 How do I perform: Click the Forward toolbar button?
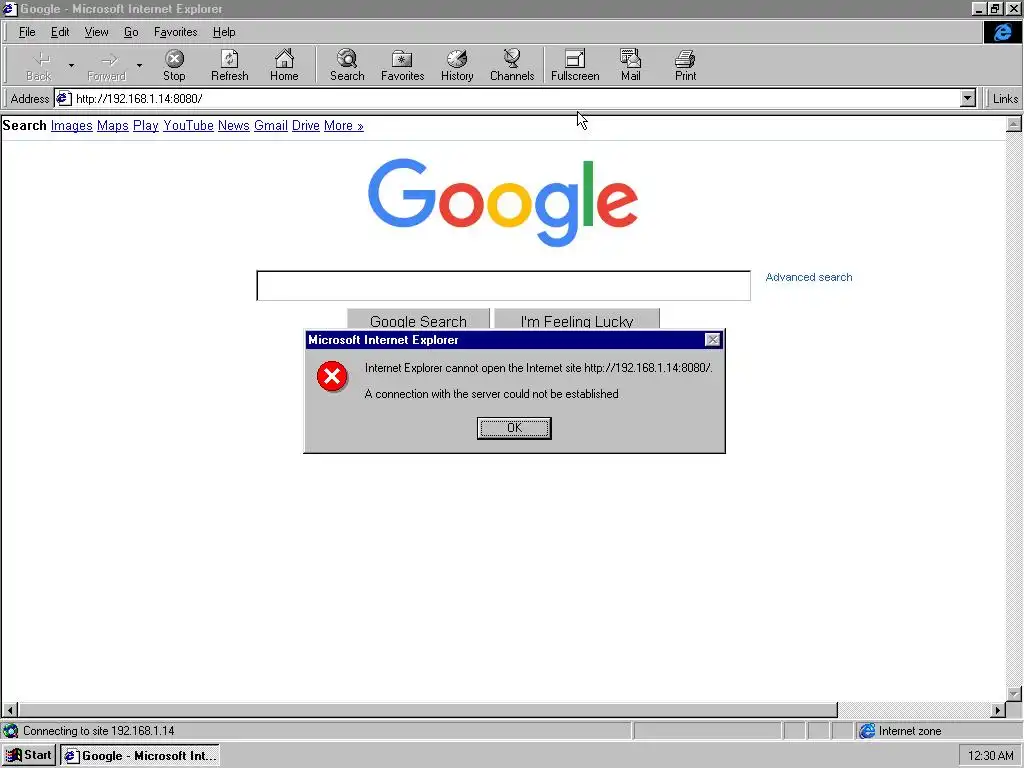click(x=106, y=65)
